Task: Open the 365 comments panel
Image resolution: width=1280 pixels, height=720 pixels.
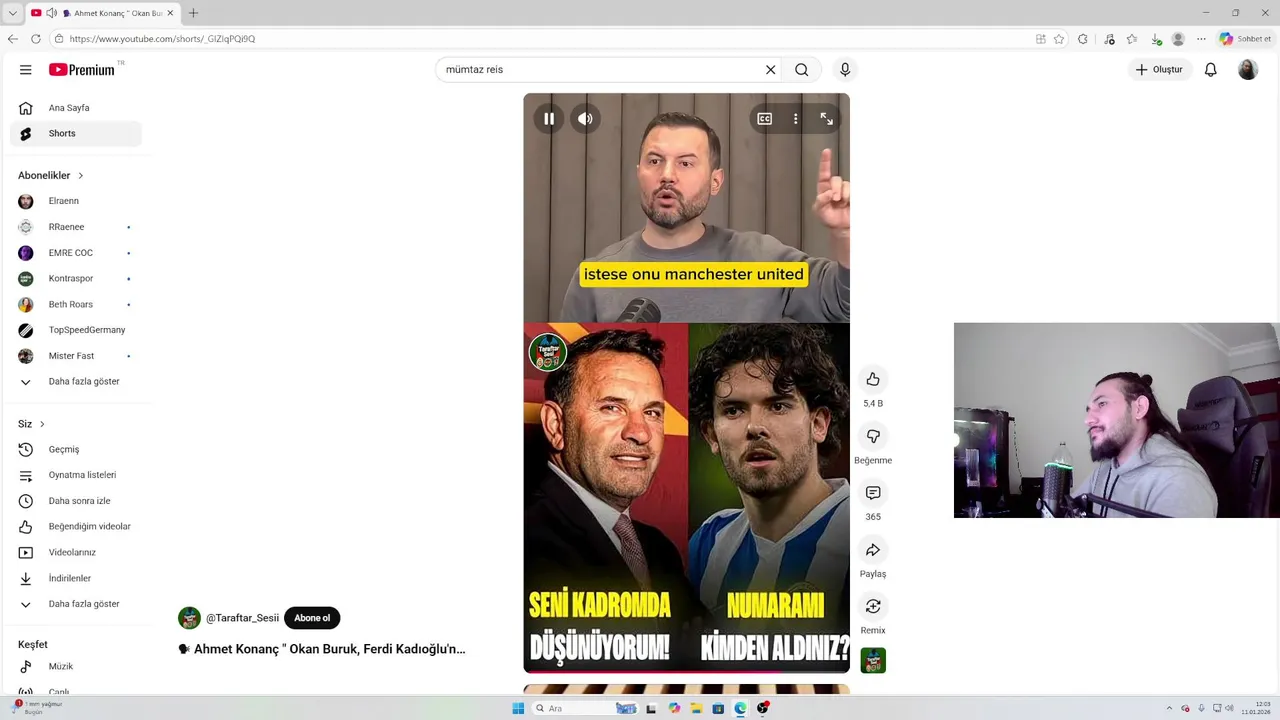Action: 873,493
